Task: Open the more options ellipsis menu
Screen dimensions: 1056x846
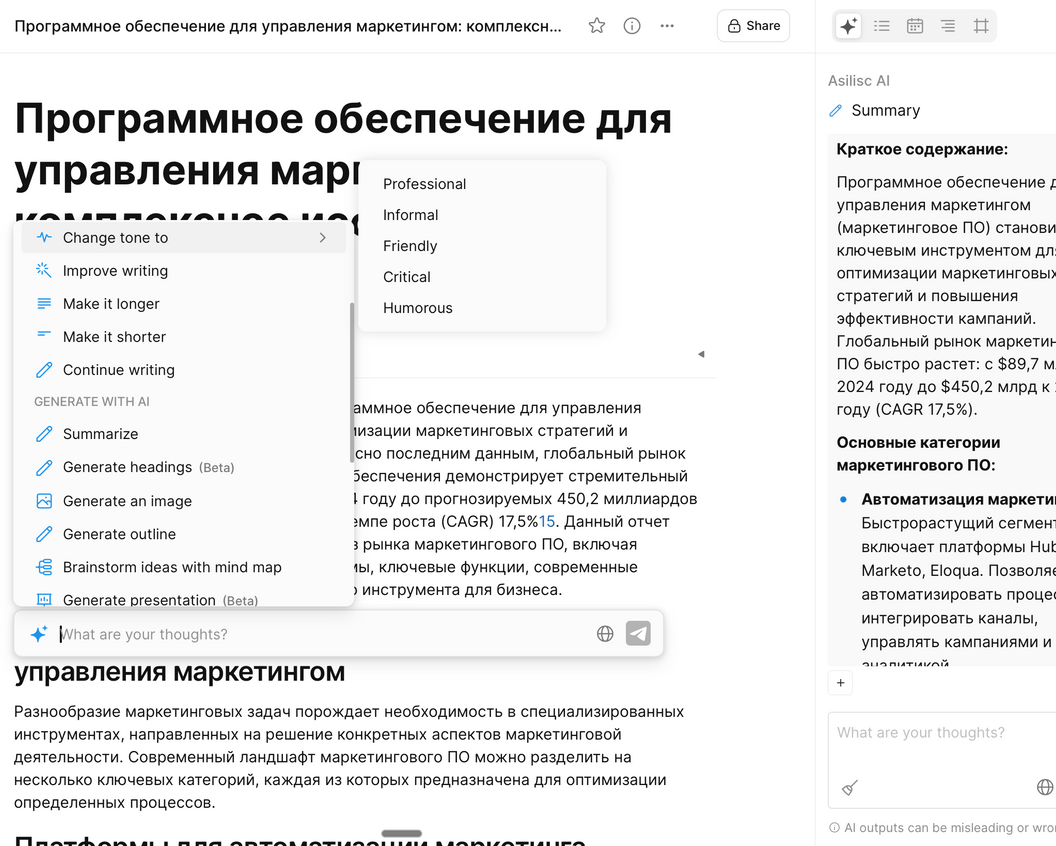Action: pos(667,26)
